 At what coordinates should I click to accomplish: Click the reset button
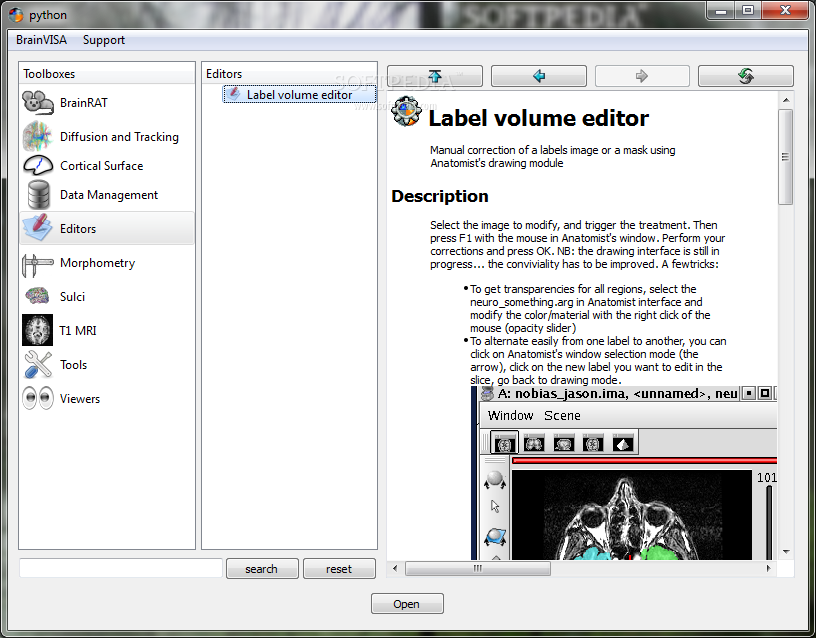tap(339, 569)
